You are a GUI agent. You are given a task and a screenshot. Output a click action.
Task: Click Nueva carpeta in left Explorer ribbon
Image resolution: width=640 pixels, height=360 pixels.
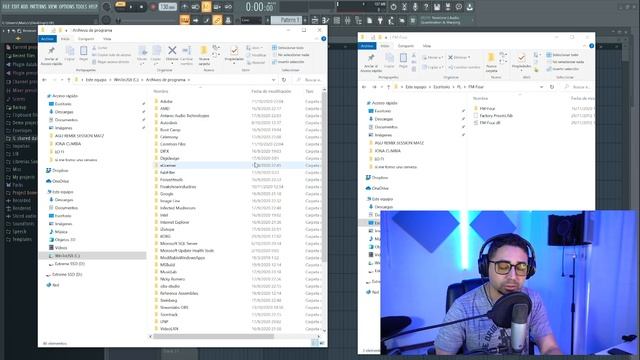204,55
